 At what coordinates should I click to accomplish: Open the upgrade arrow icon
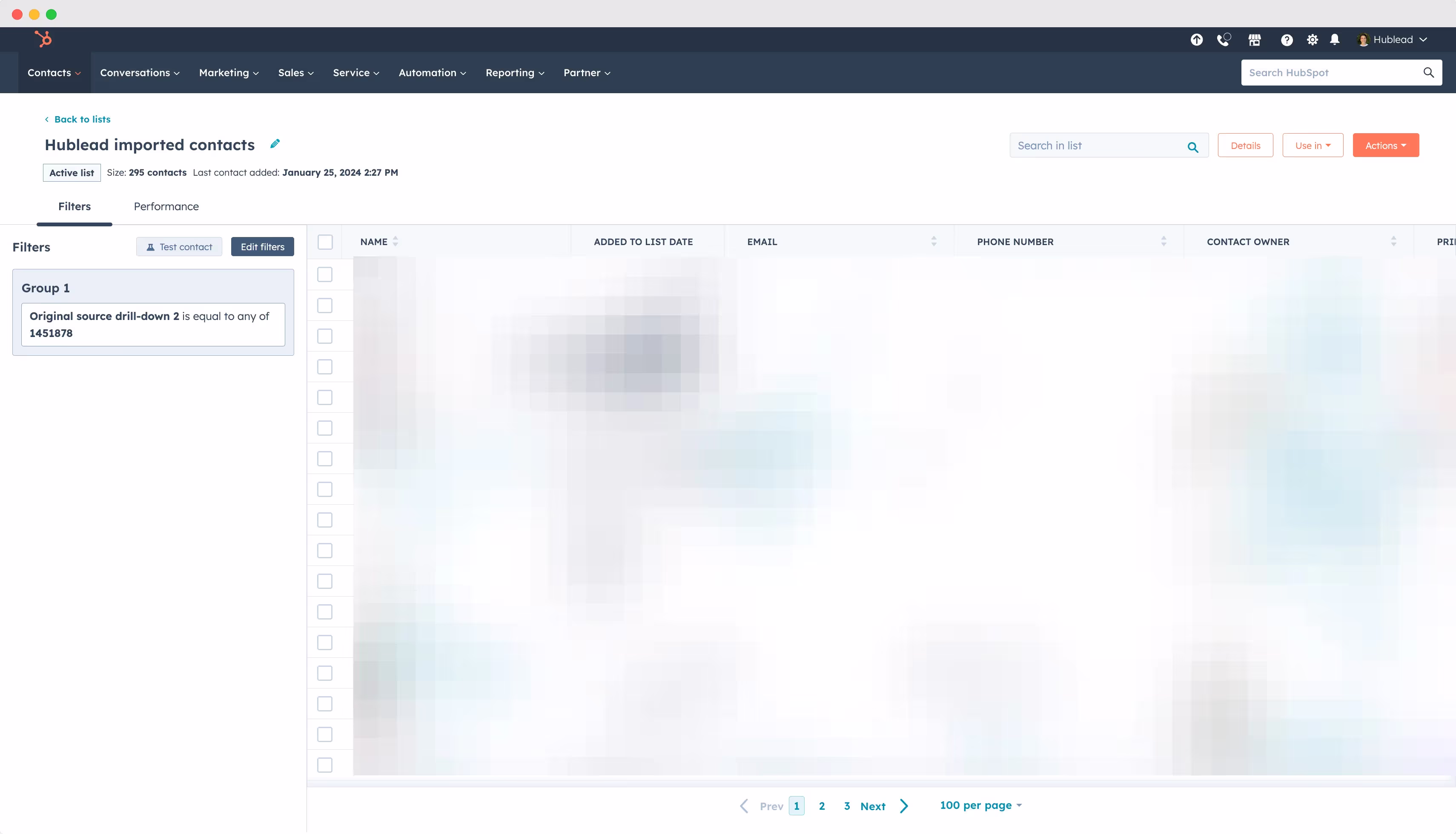click(1196, 40)
